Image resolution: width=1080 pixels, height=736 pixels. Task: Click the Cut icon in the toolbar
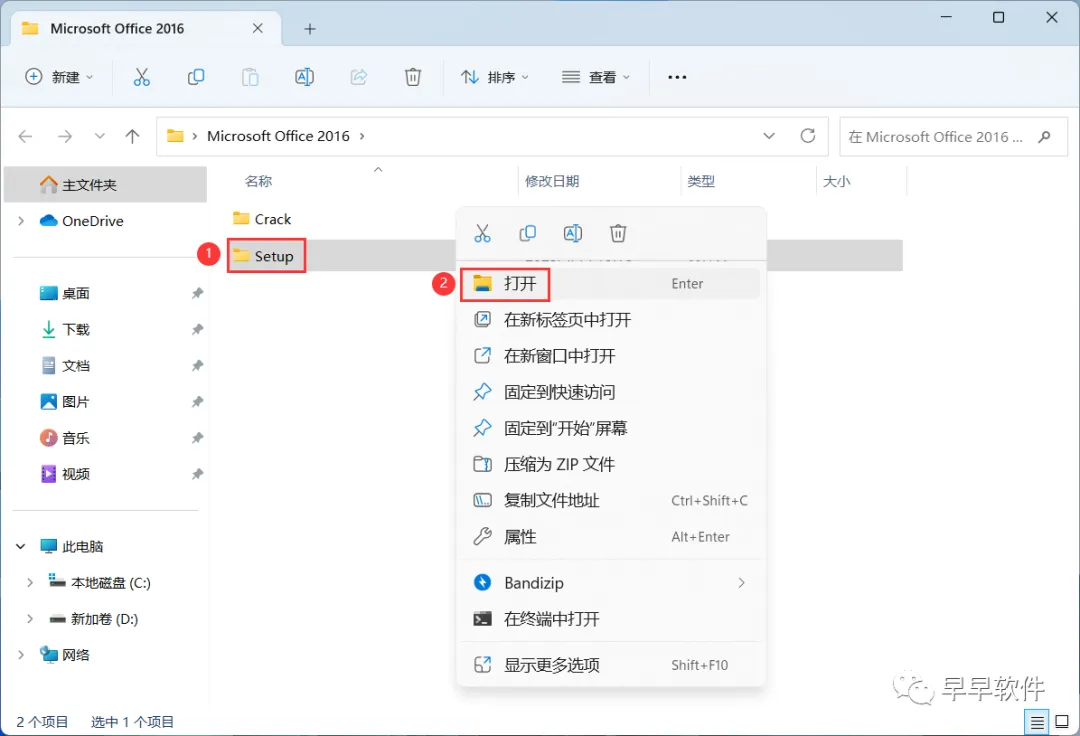point(141,77)
